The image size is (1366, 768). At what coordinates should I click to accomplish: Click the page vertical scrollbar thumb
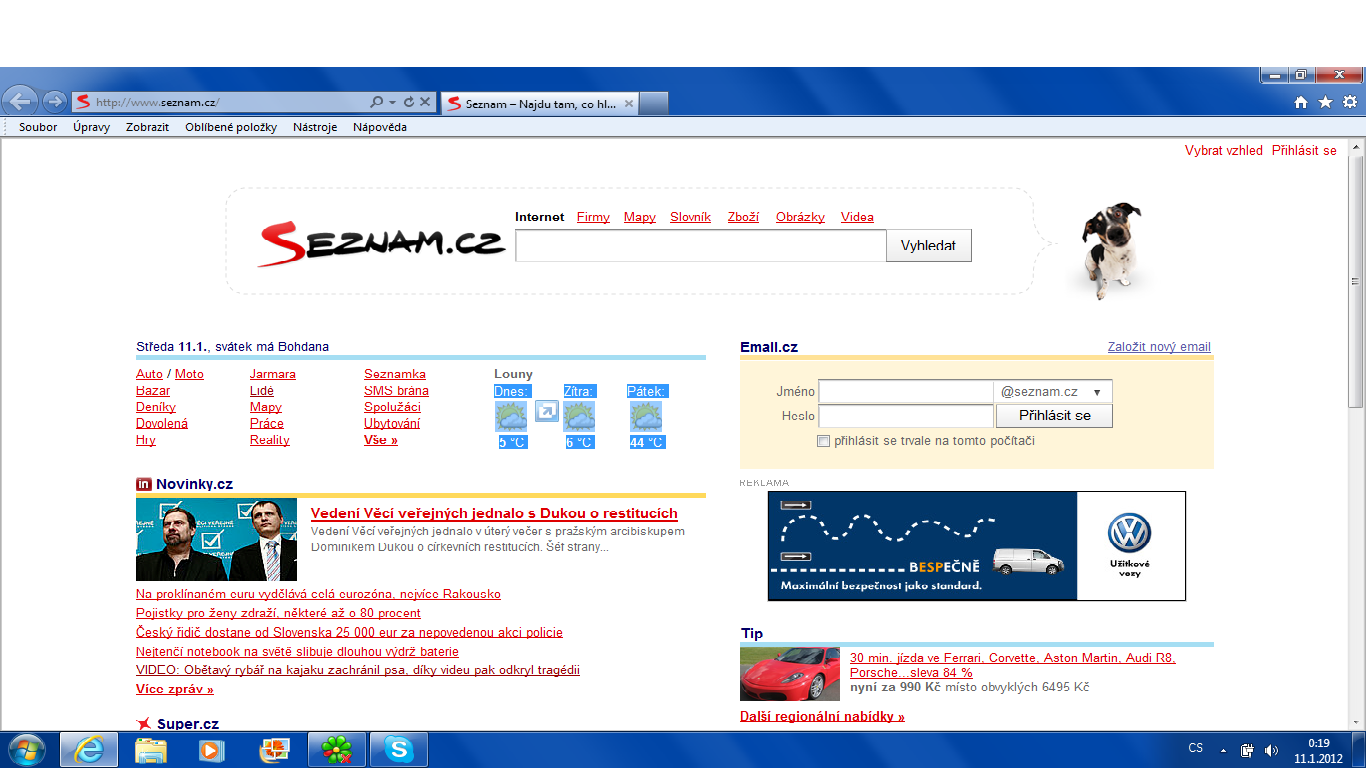[1357, 280]
